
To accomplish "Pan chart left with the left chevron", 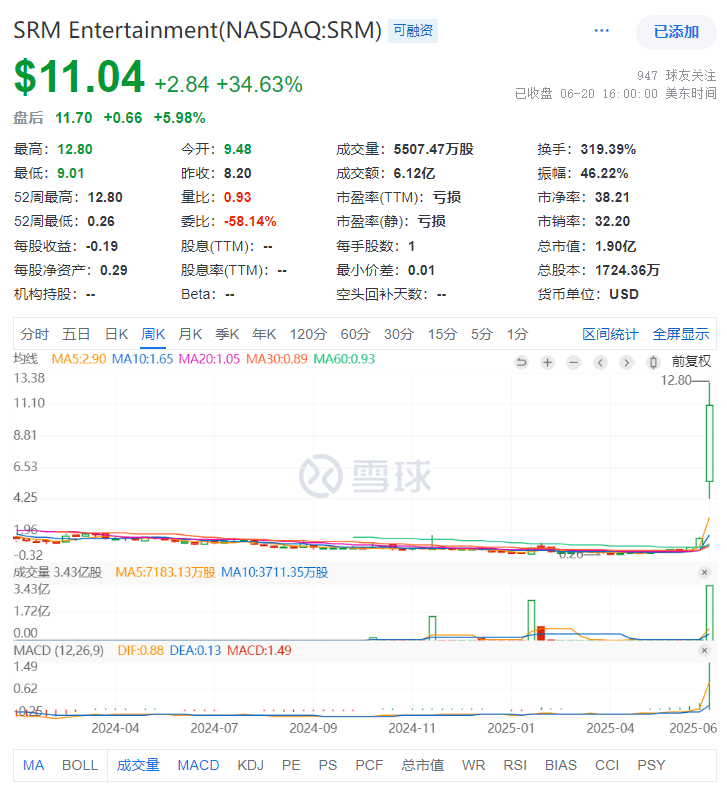I will point(600,363).
